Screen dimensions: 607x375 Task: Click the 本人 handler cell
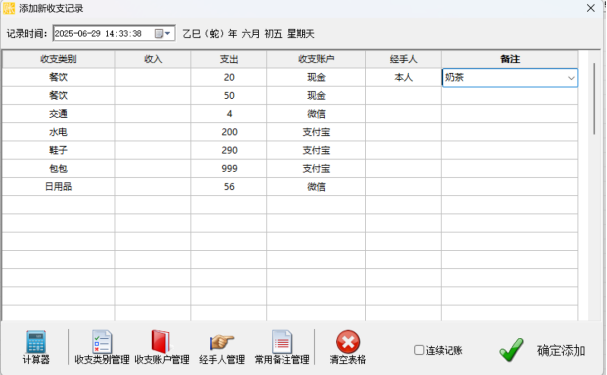pos(403,77)
